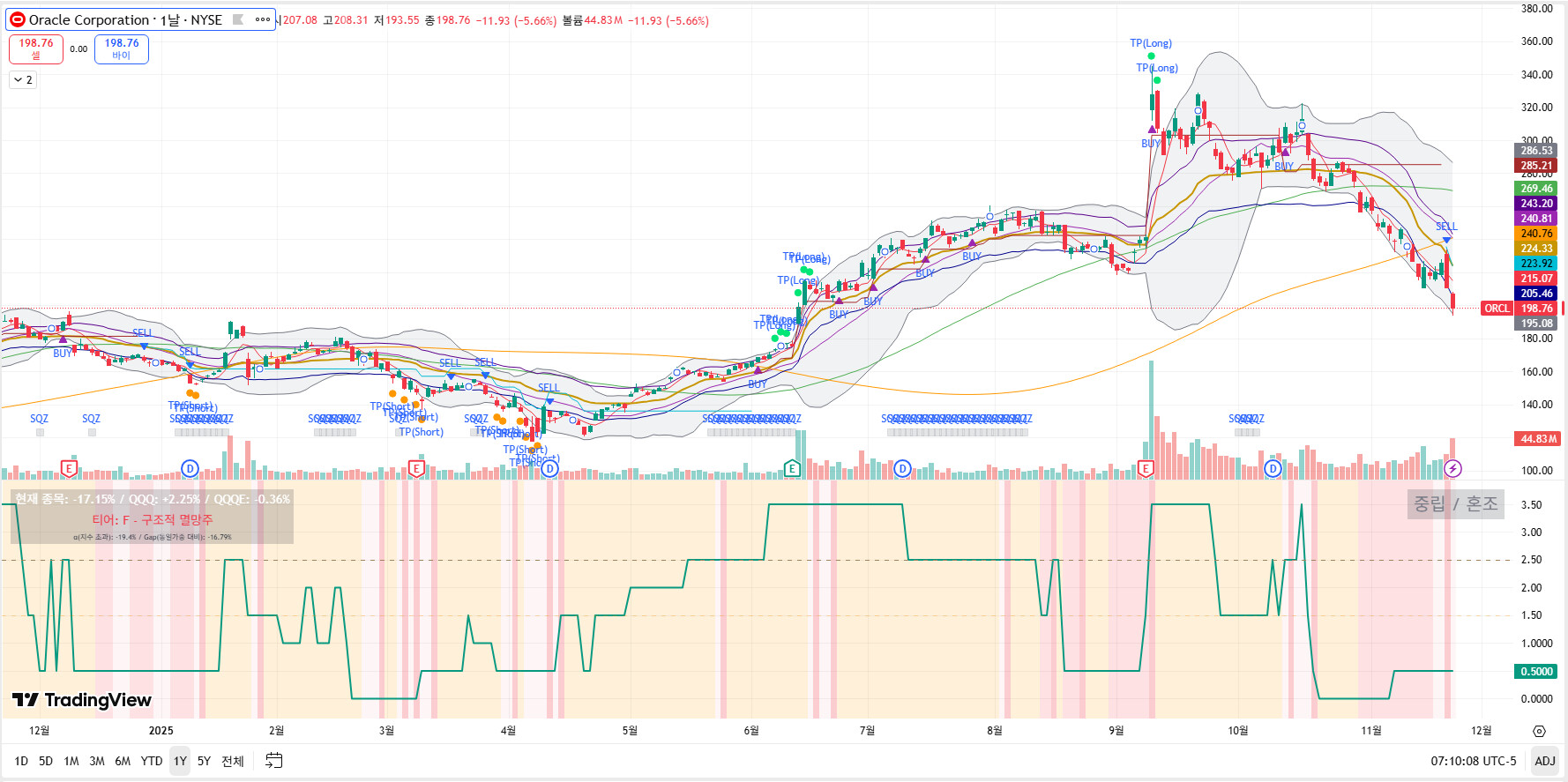Click the gray 286.53 price axis label
This screenshot has height=782, width=1568.
[x=1536, y=151]
